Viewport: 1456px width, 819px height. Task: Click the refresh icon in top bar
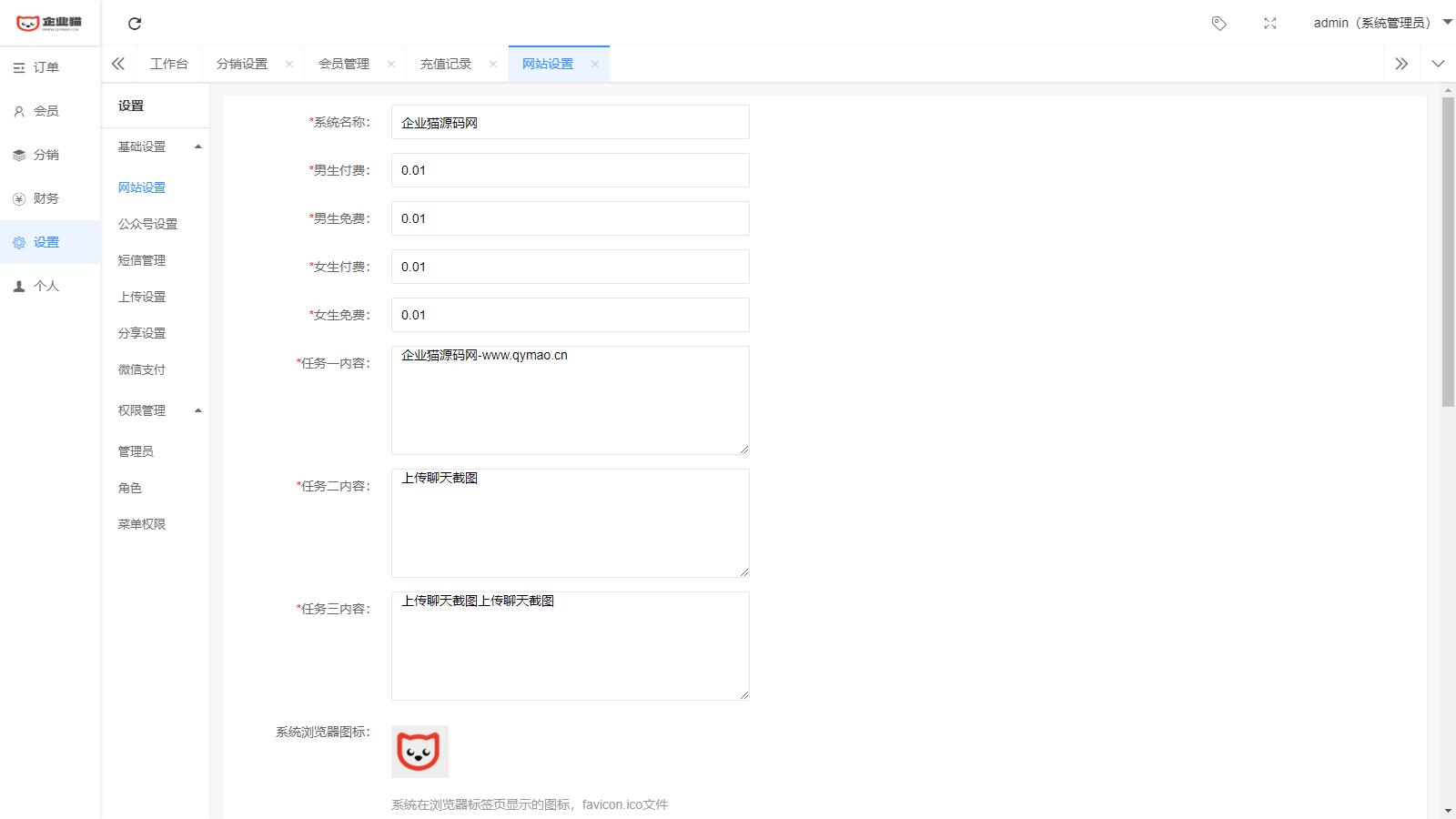(135, 24)
